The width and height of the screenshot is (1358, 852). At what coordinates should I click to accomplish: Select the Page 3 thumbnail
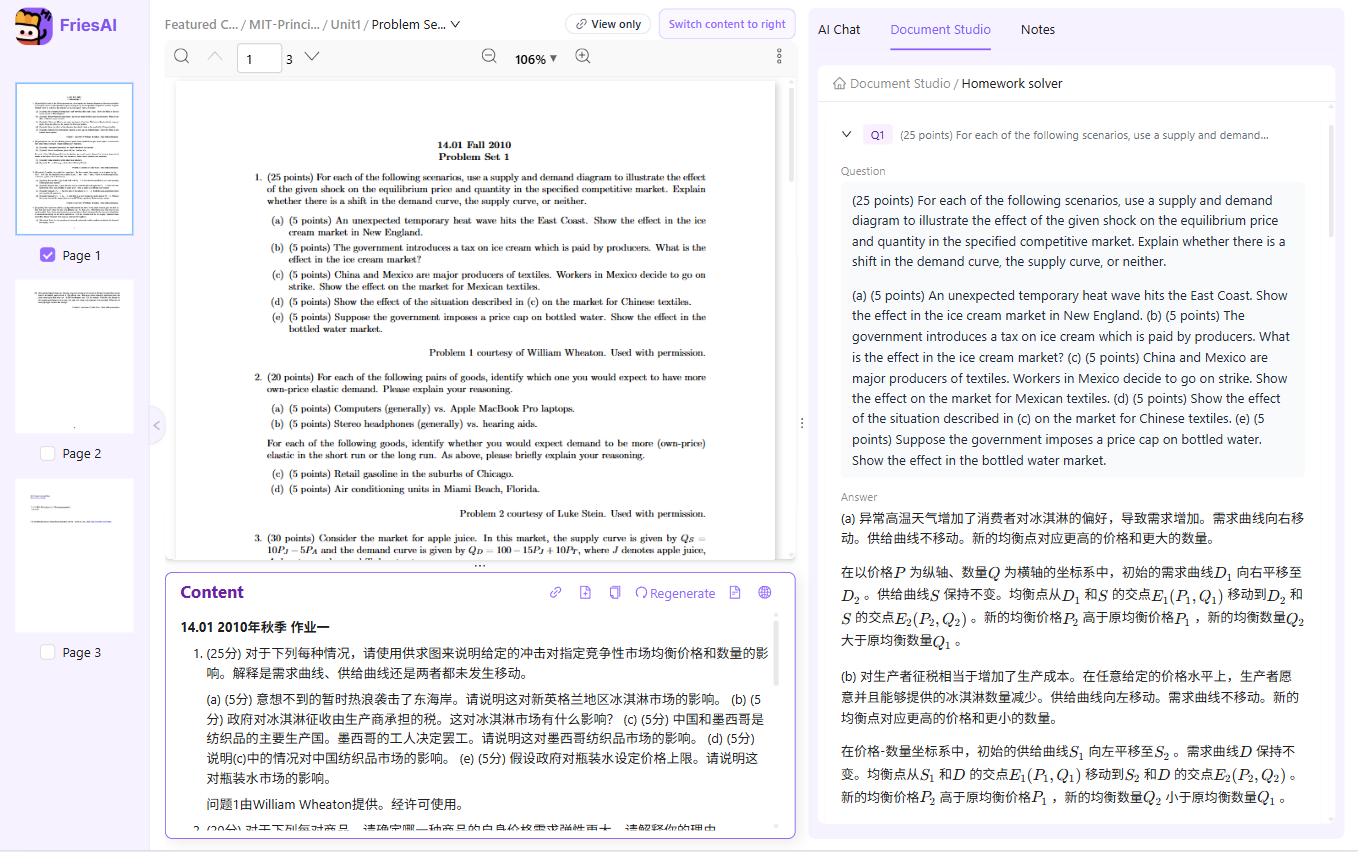point(75,555)
